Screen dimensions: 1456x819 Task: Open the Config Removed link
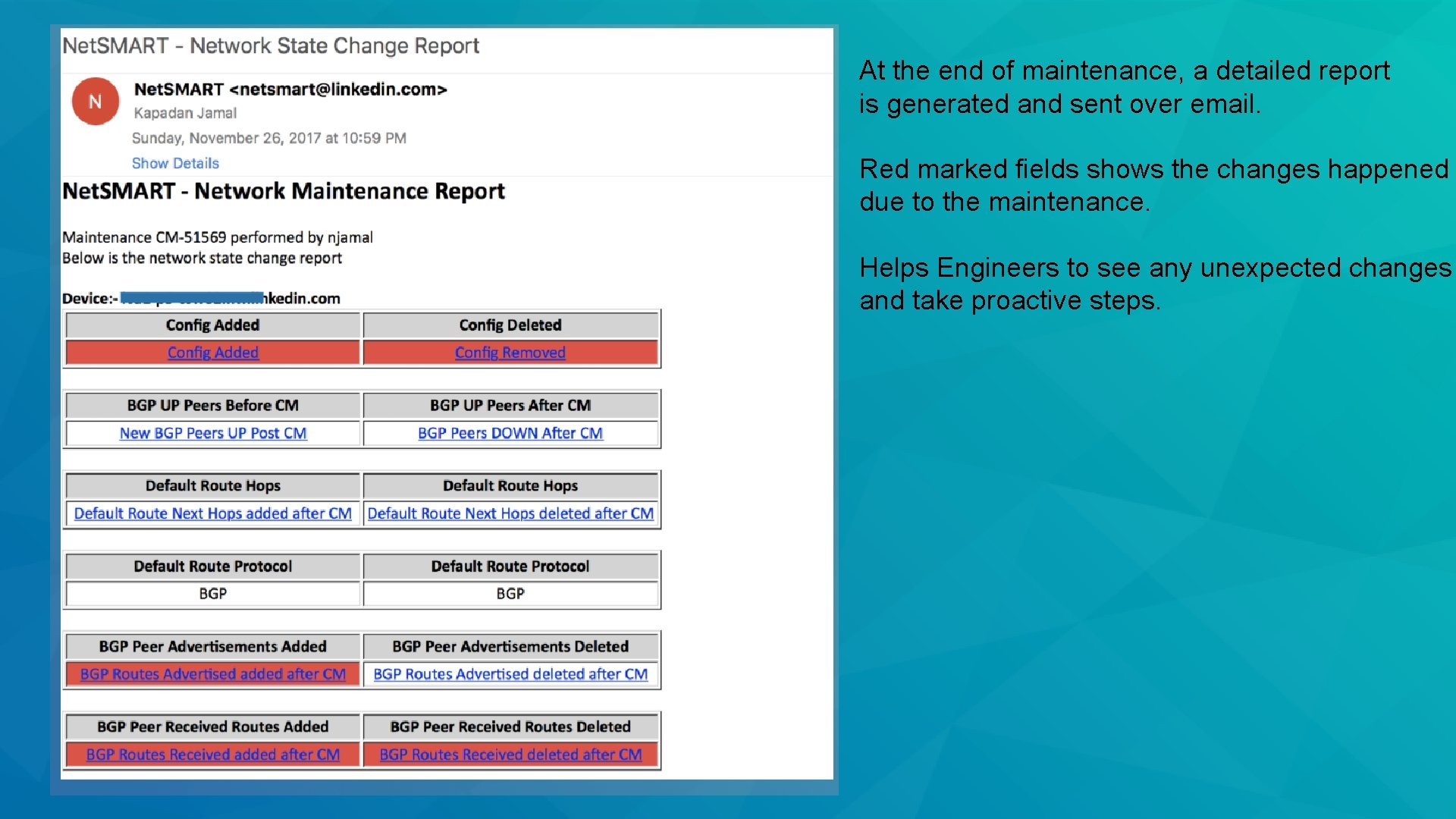(x=510, y=352)
